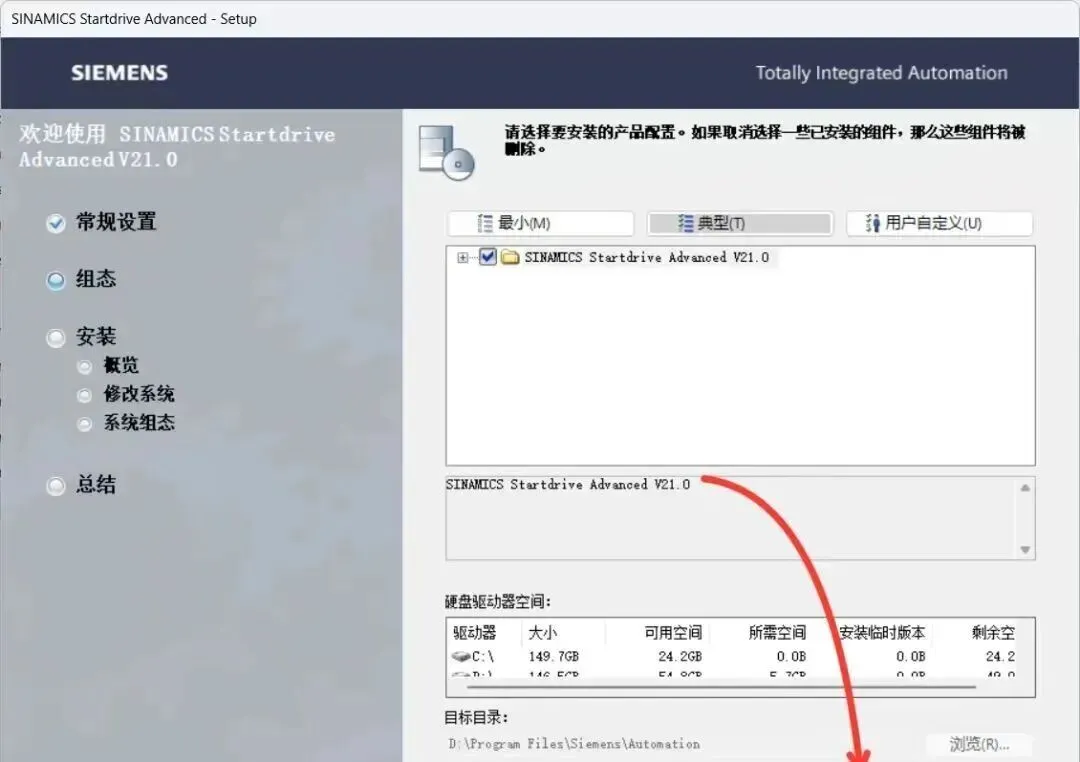Image resolution: width=1080 pixels, height=762 pixels.
Task: Click the 目标目录 label
Action: (x=476, y=717)
